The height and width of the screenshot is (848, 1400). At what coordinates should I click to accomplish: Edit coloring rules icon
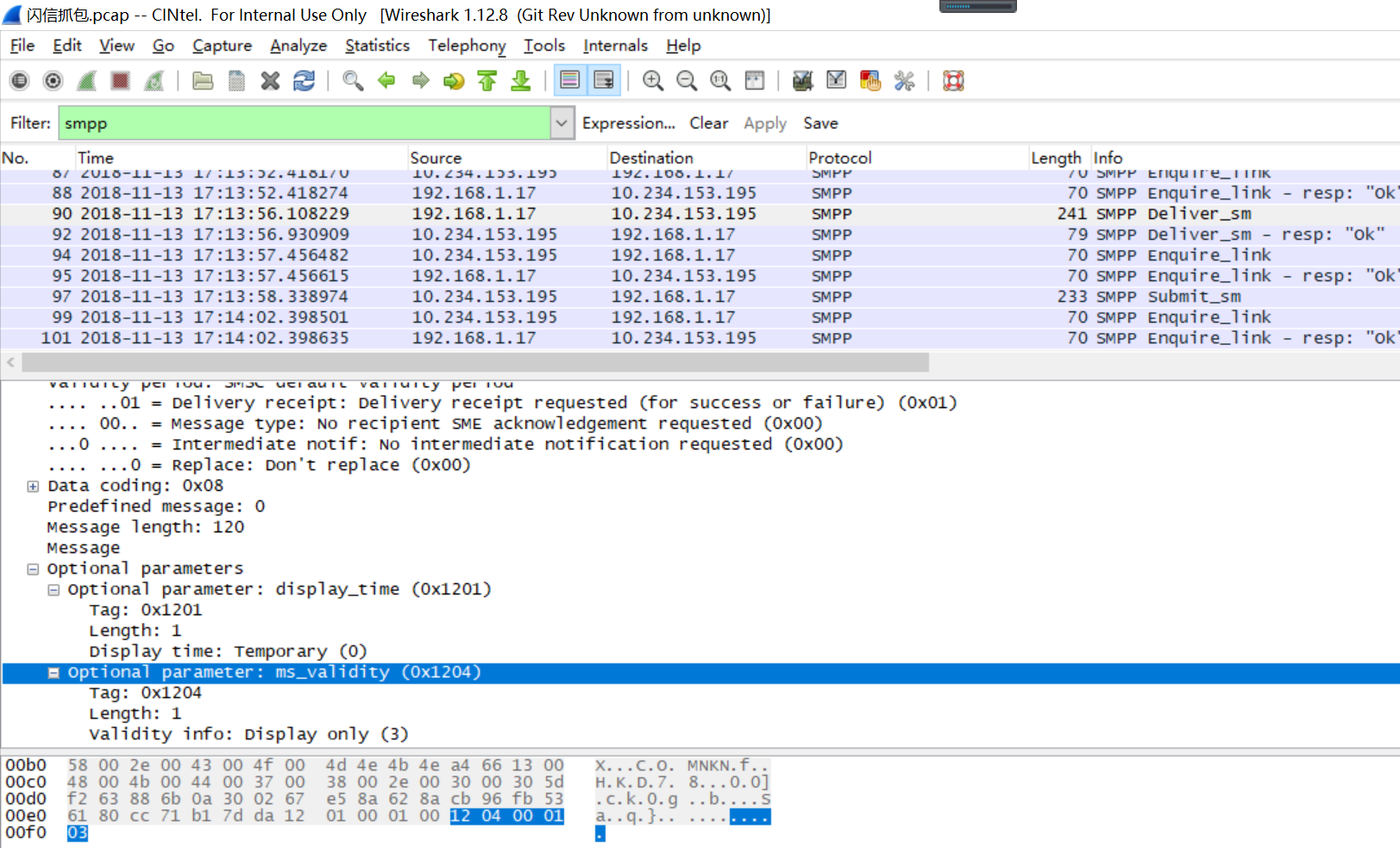[870, 81]
